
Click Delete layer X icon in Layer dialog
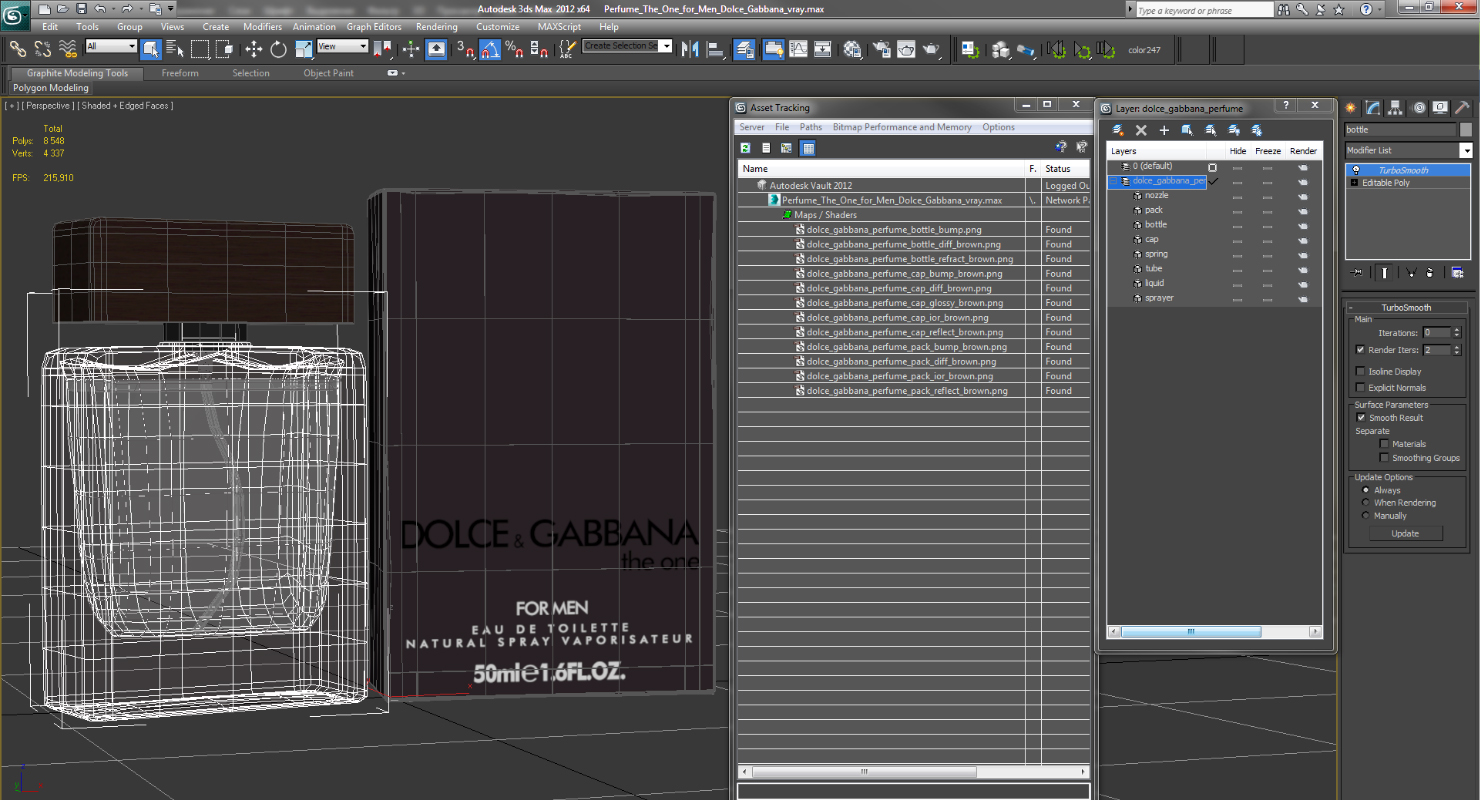pos(1141,130)
